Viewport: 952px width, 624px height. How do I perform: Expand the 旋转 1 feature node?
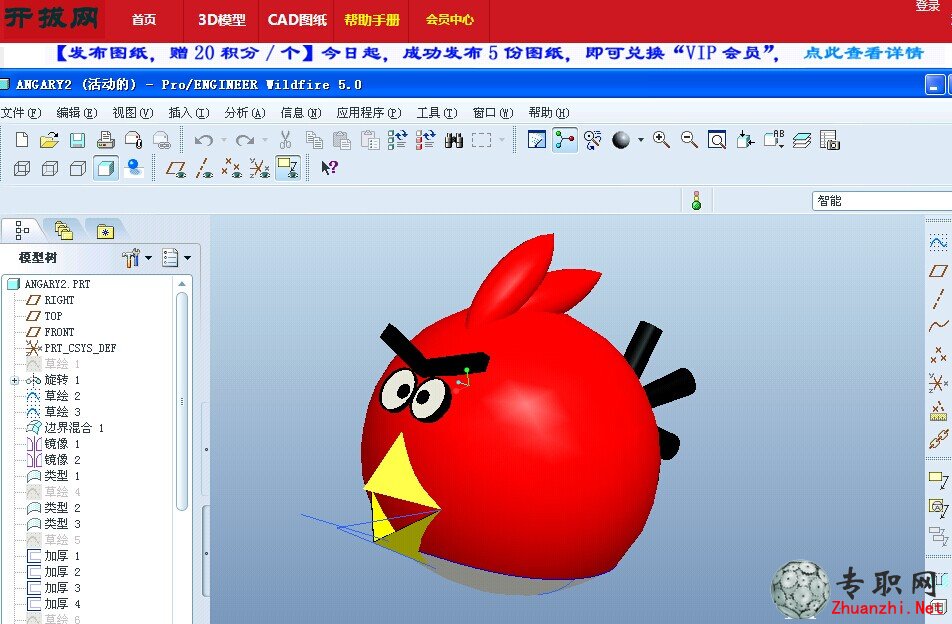pyautogui.click(x=15, y=381)
